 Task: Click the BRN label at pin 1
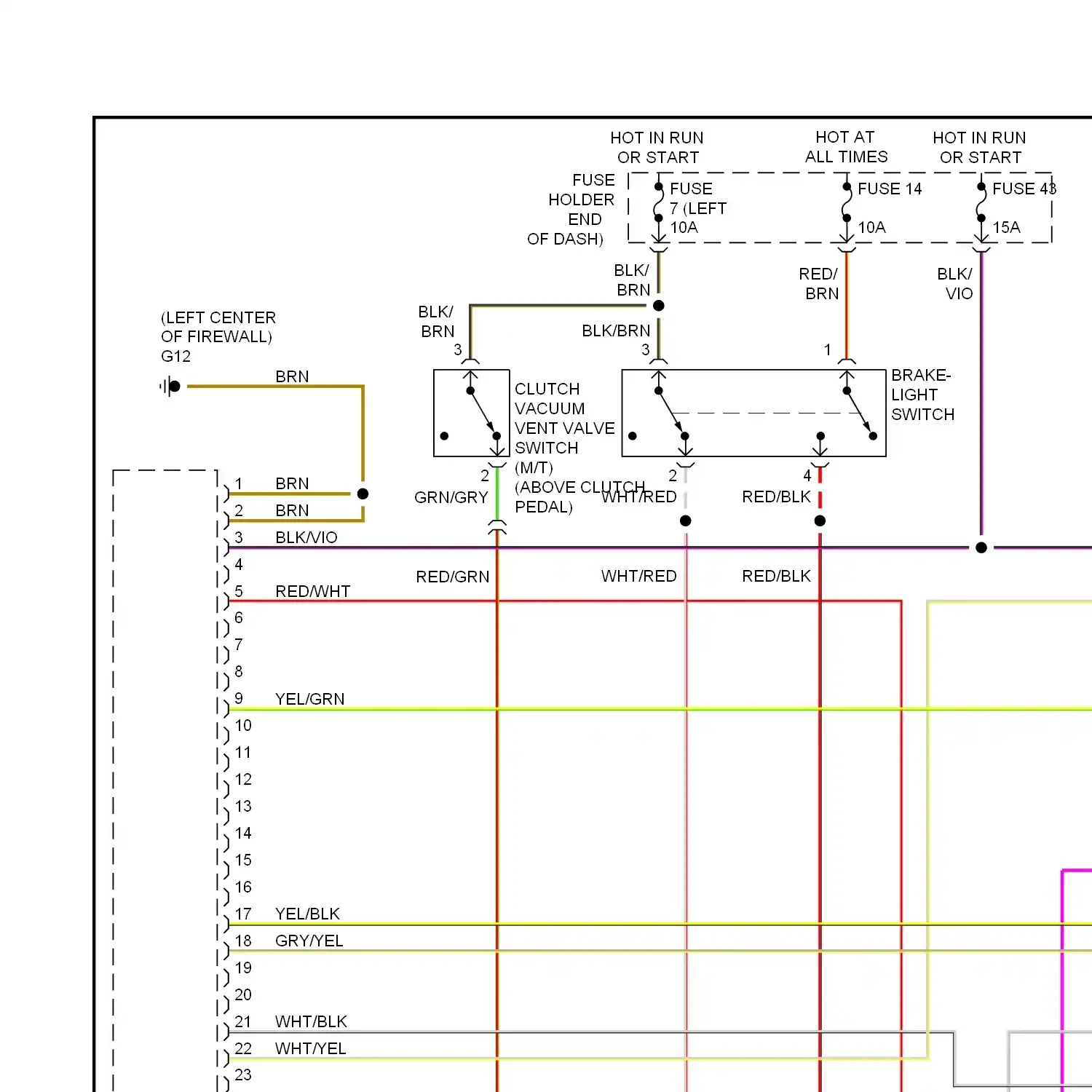click(292, 483)
